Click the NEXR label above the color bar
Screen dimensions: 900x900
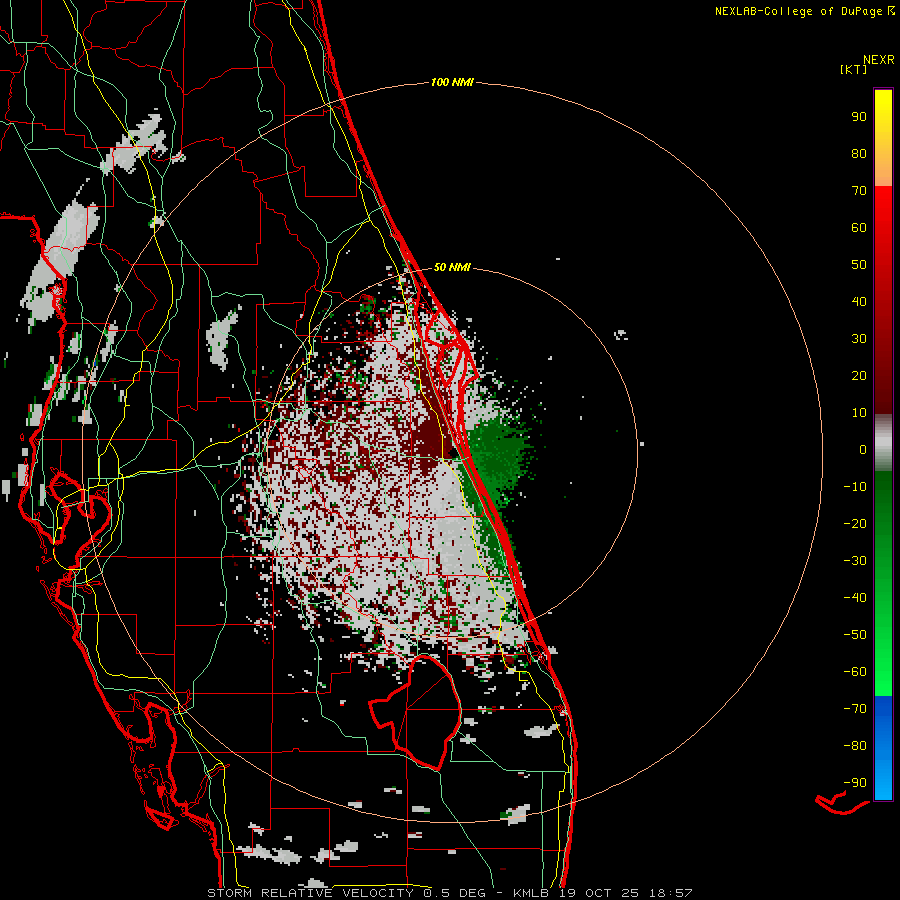(879, 59)
